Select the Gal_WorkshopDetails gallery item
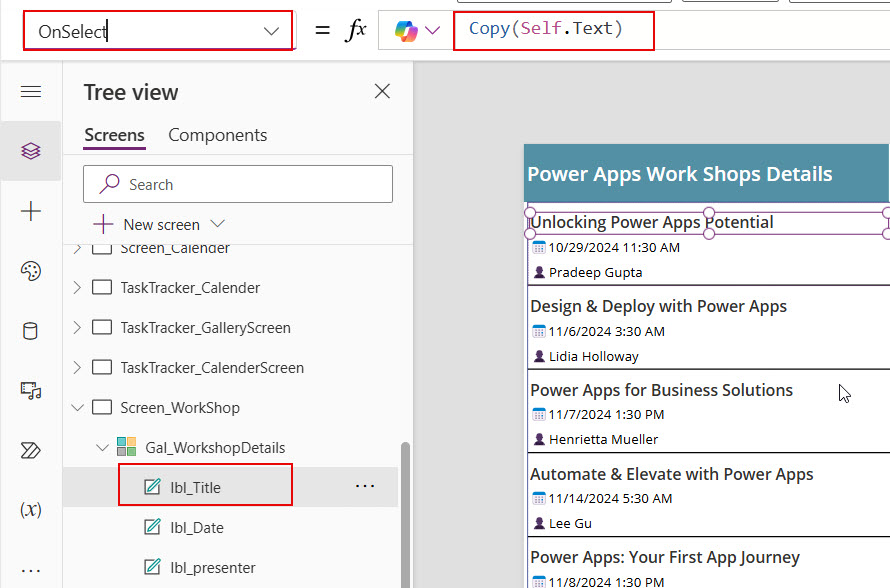Image resolution: width=890 pixels, height=588 pixels. [215, 448]
